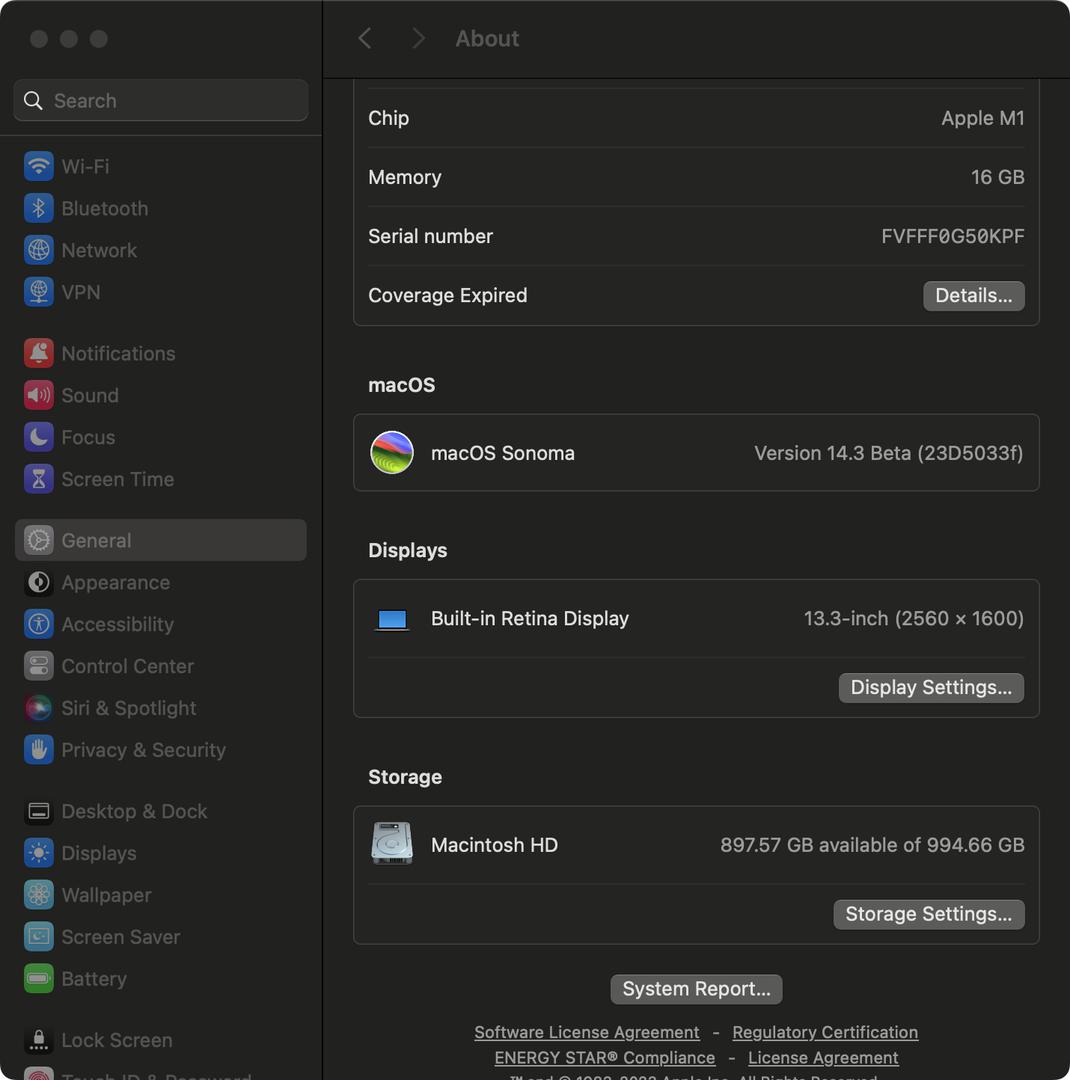This screenshot has width=1070, height=1080.
Task: Click the Storage section heading
Action: point(405,777)
